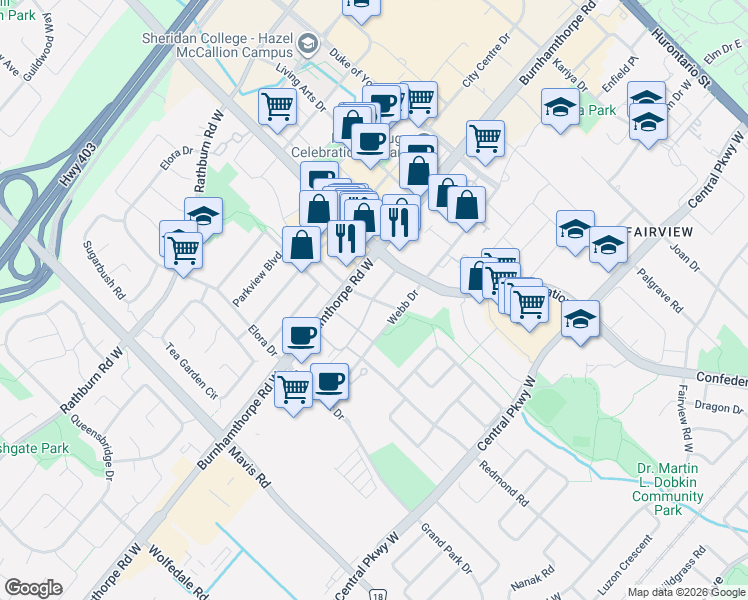Open the large coffee cup marker over Celebration Square
Screen dimensions: 748x600
pos(370,143)
